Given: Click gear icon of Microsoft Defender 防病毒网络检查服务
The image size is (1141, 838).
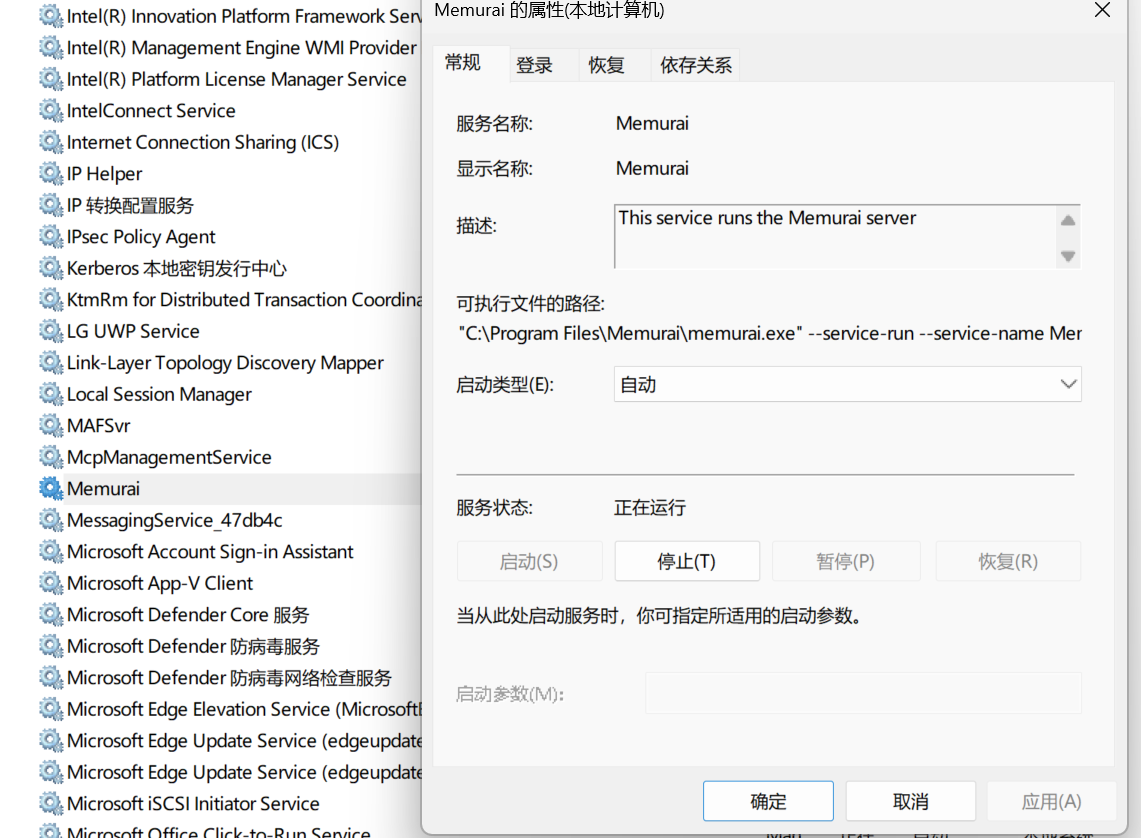Looking at the screenshot, I should 51,677.
